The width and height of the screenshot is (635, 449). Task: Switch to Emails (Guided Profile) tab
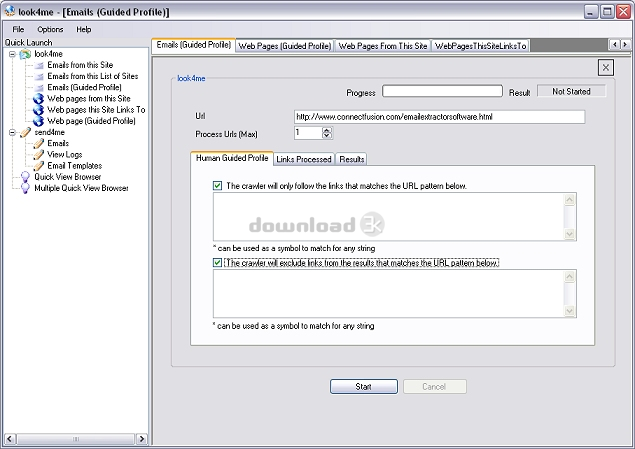pyautogui.click(x=194, y=45)
